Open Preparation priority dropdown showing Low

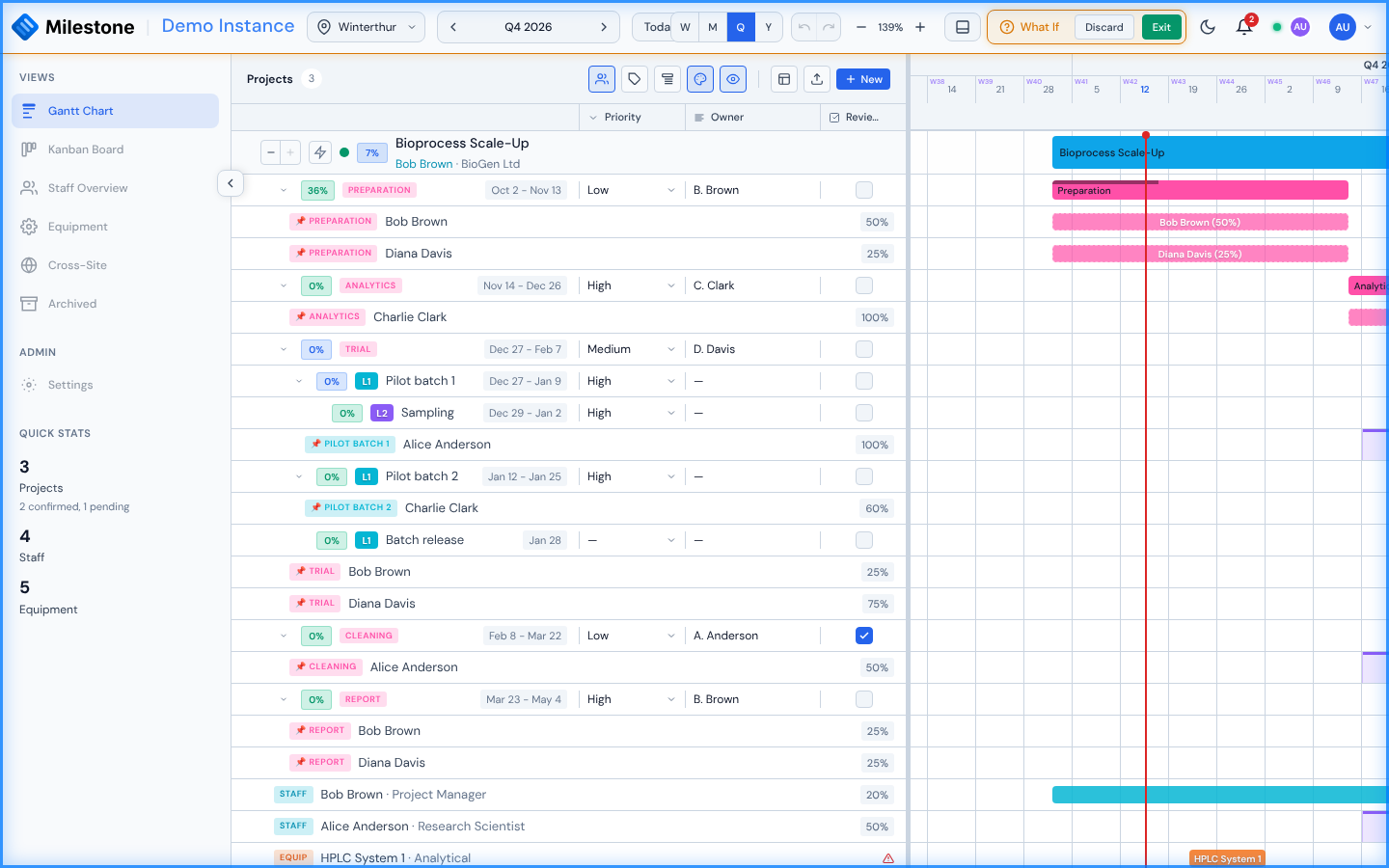pos(631,190)
